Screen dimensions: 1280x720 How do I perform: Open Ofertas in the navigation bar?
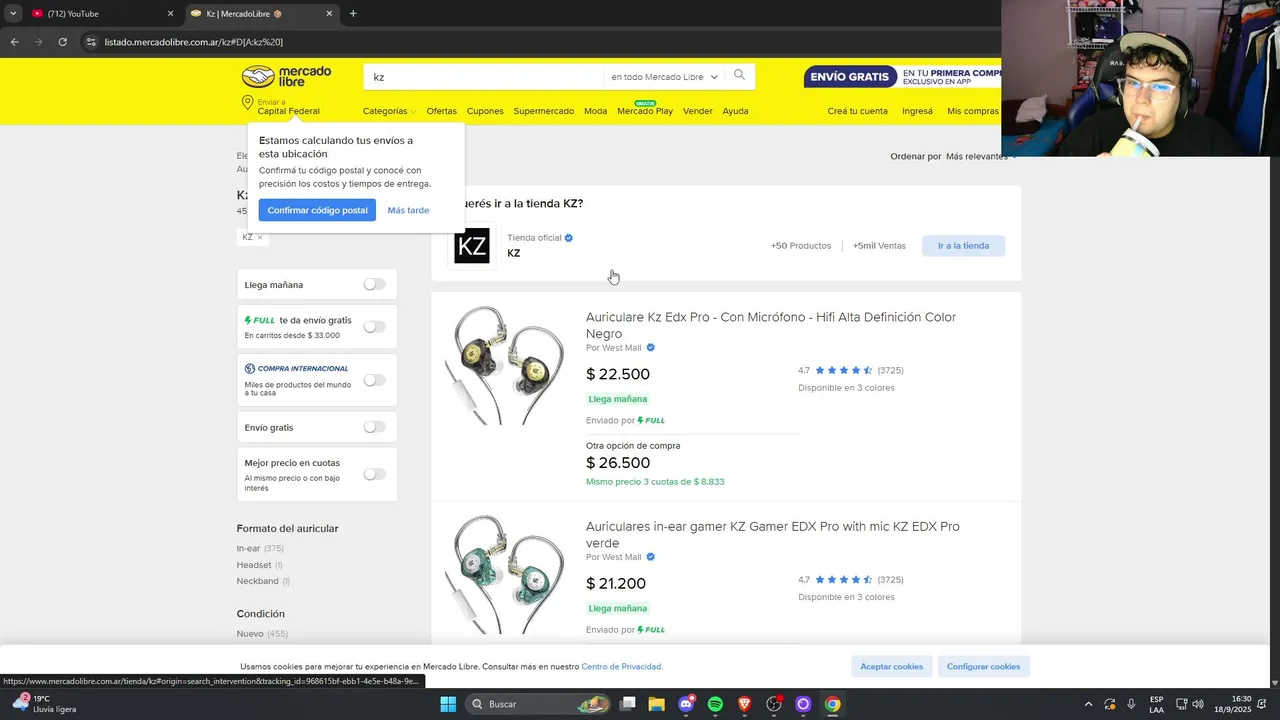point(441,111)
